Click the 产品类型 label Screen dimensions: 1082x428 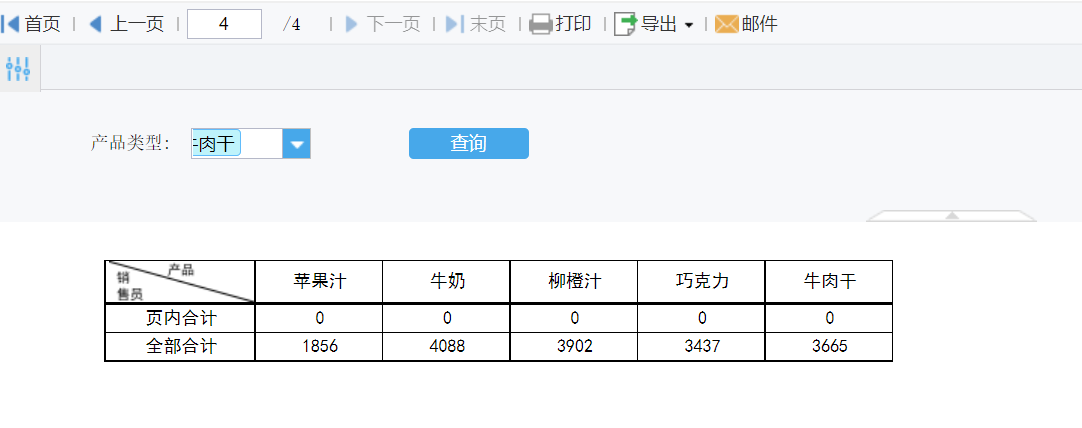click(x=130, y=144)
